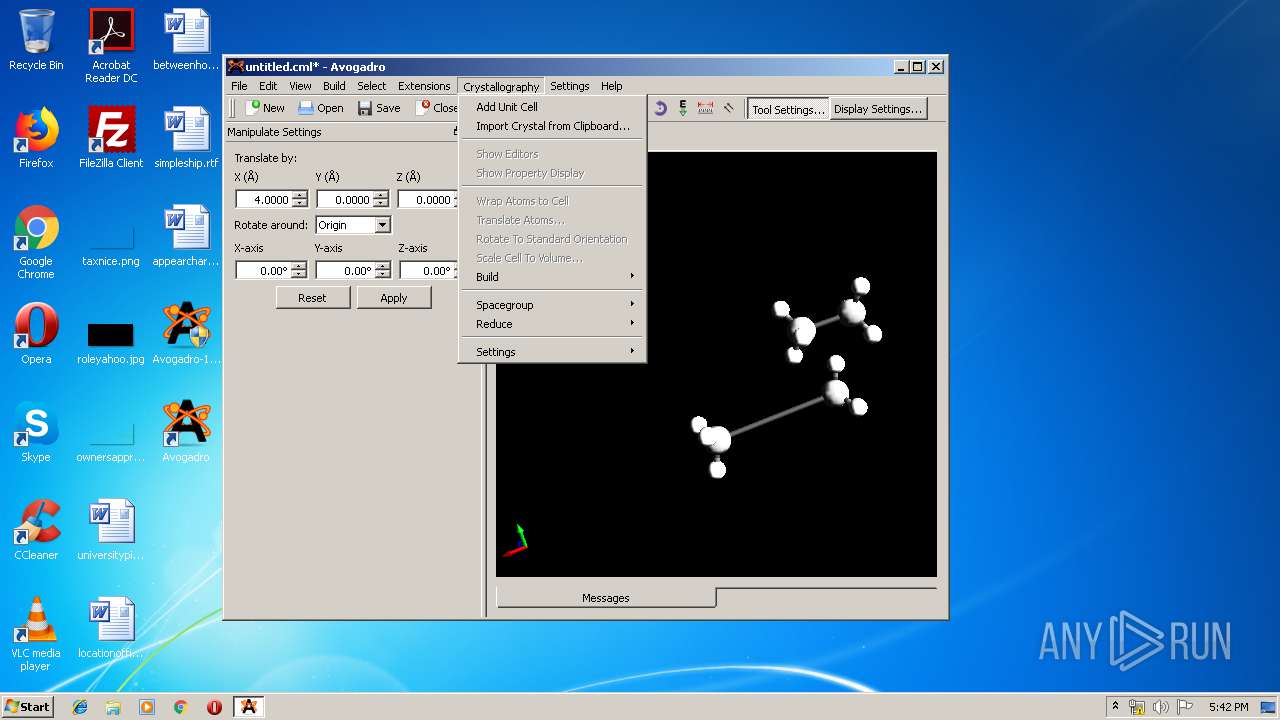Image resolution: width=1280 pixels, height=720 pixels.
Task: Open the Extensions menu
Action: click(424, 86)
